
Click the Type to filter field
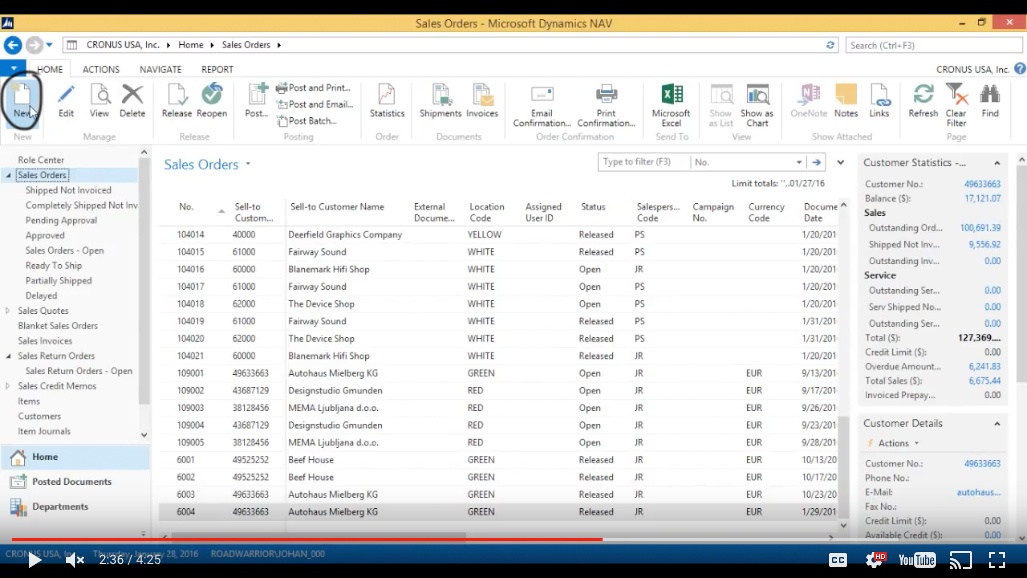[x=644, y=162]
